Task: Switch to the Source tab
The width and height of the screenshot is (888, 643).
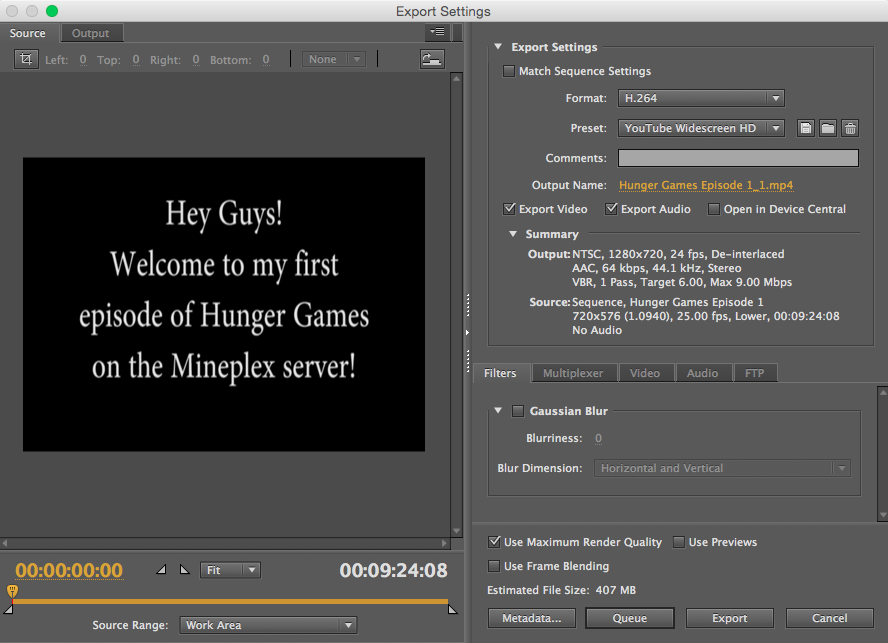Action: point(27,33)
